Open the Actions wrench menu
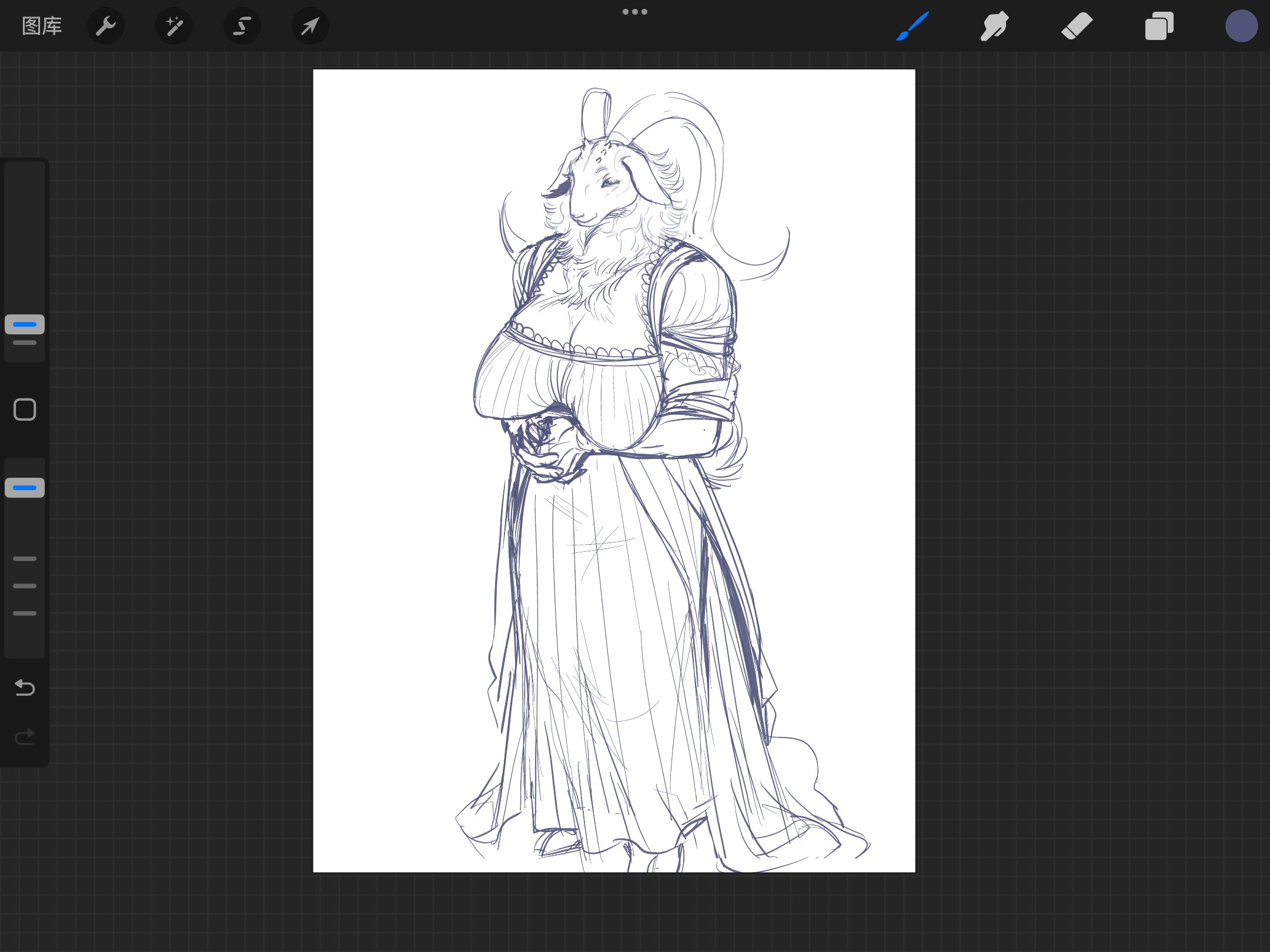Image resolution: width=1270 pixels, height=952 pixels. 106,26
